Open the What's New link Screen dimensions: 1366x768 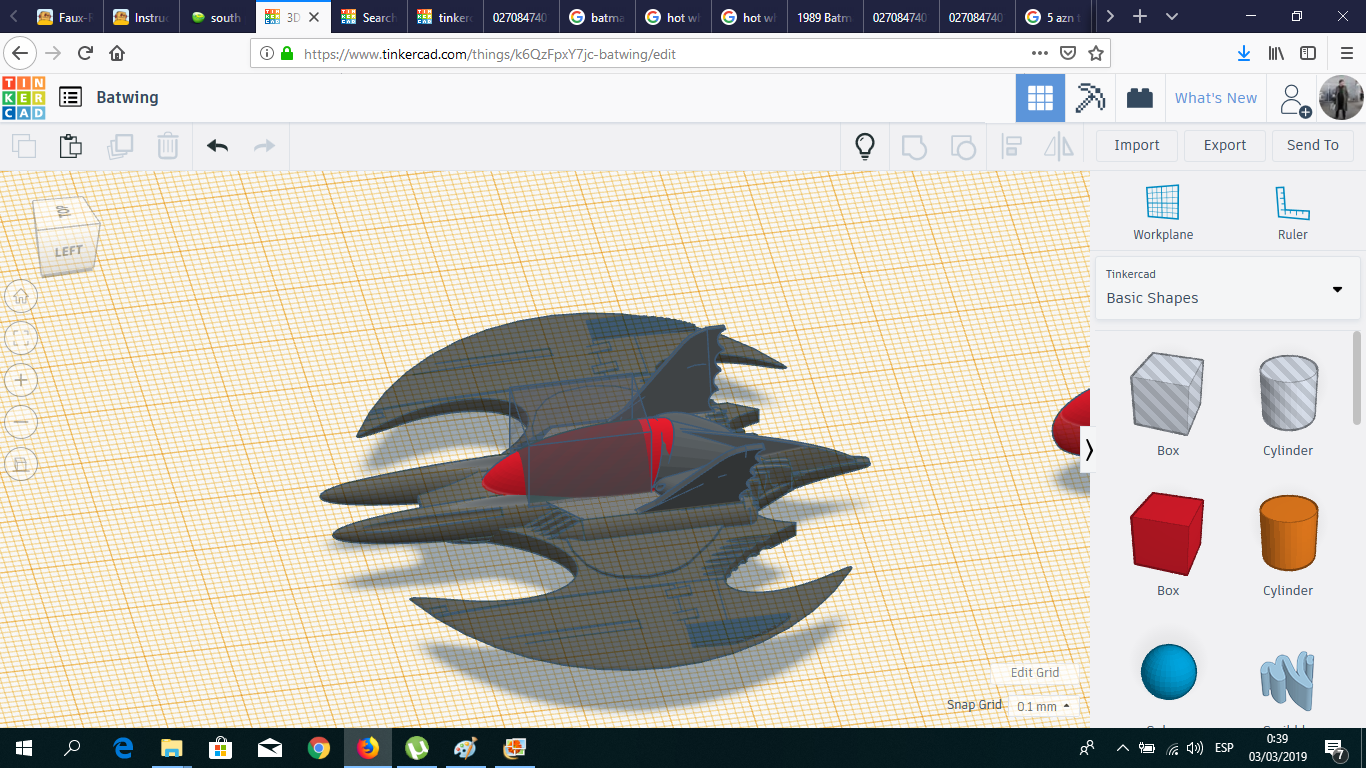coord(1216,98)
